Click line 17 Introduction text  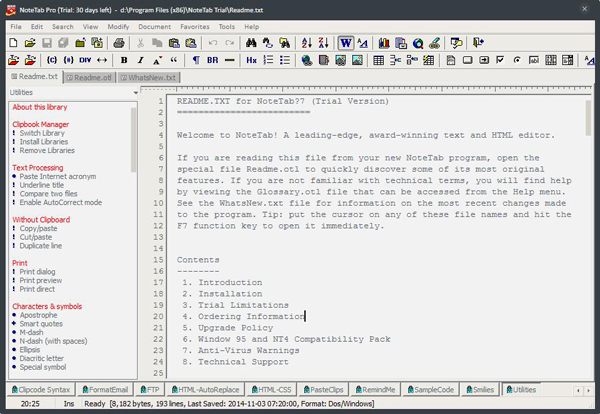point(230,283)
